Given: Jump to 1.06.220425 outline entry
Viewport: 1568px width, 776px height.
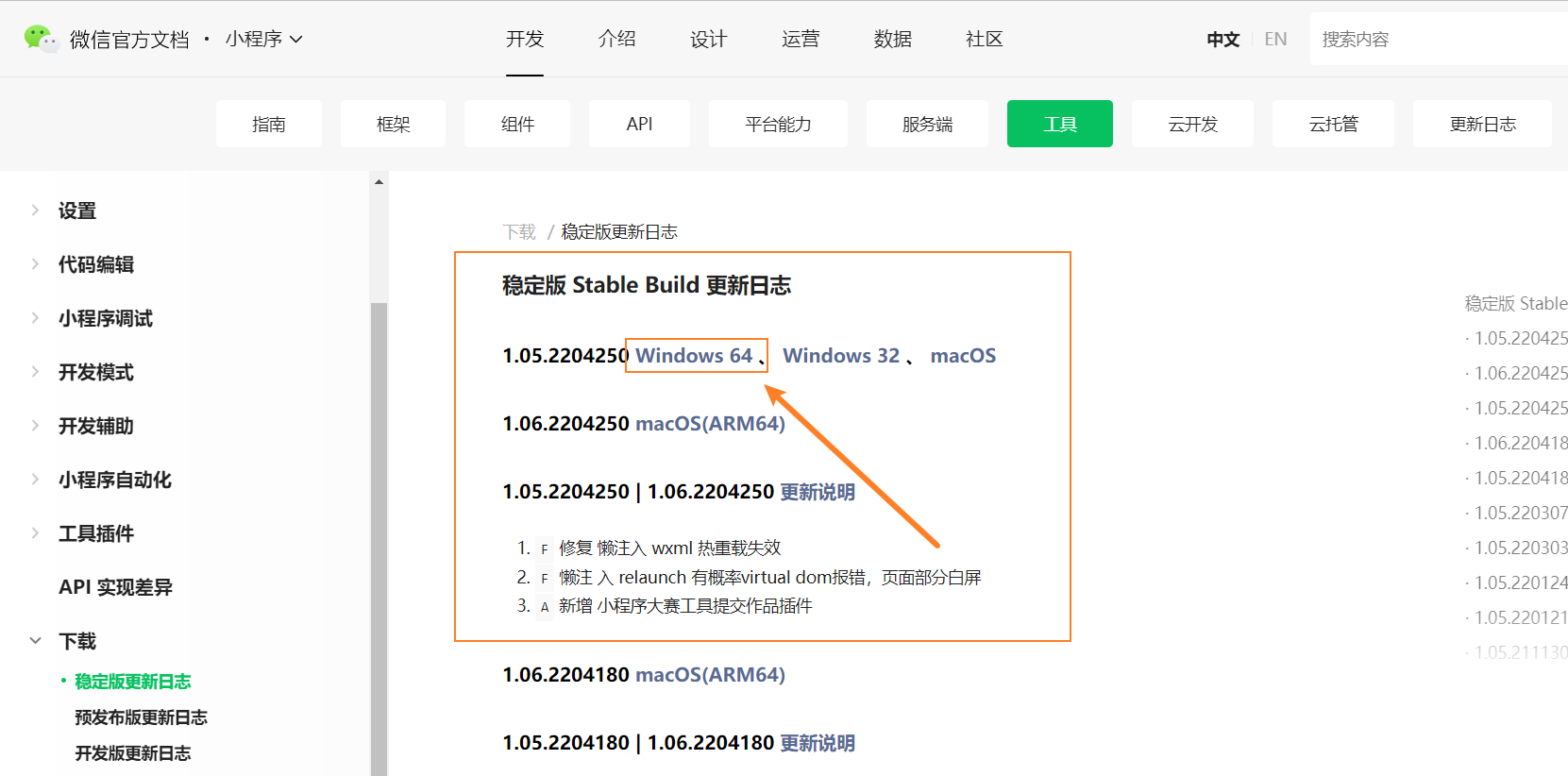Looking at the screenshot, I should coord(1521,373).
